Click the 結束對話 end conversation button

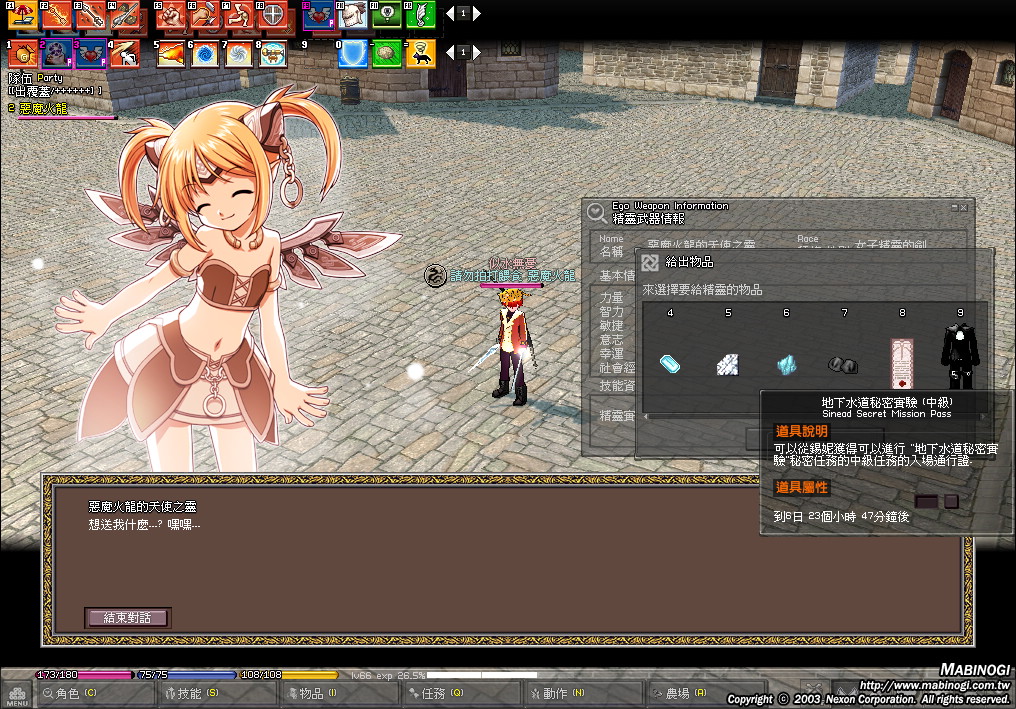click(x=127, y=618)
